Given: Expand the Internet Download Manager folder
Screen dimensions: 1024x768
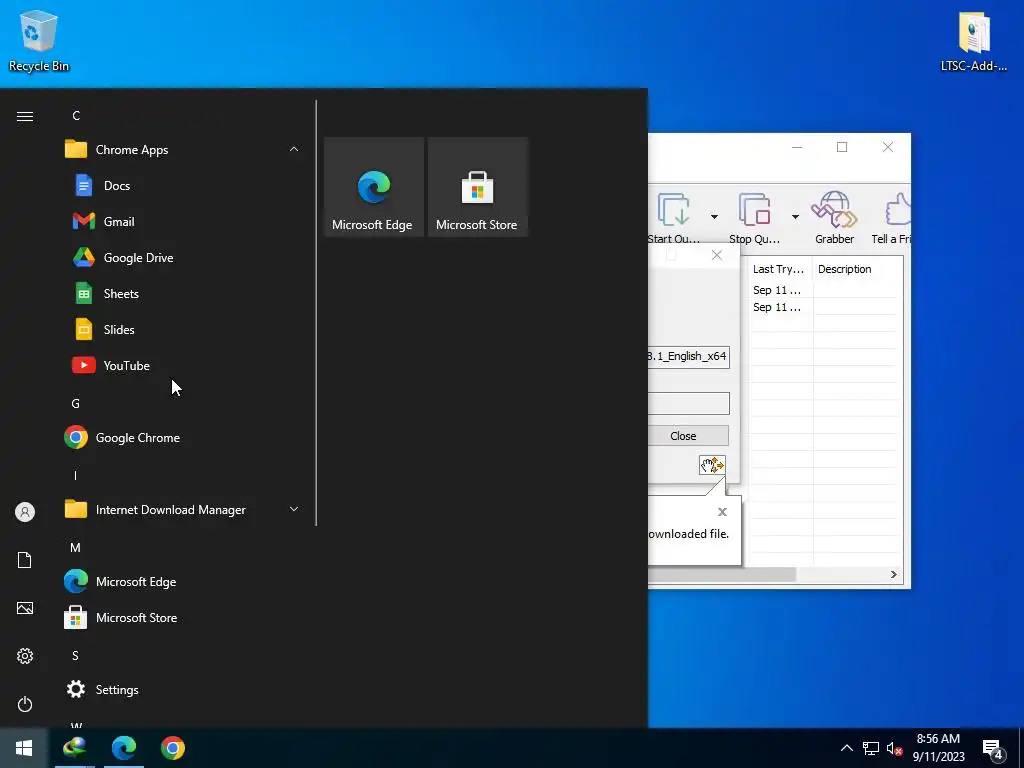Looking at the screenshot, I should coord(294,509).
